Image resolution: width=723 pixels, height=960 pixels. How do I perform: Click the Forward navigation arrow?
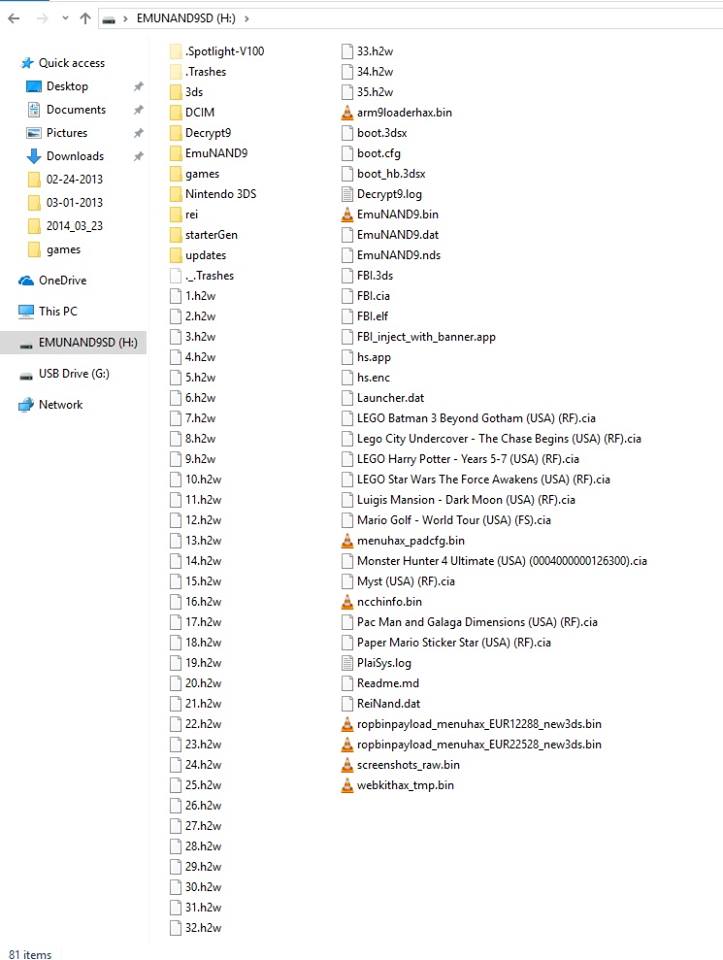42,18
